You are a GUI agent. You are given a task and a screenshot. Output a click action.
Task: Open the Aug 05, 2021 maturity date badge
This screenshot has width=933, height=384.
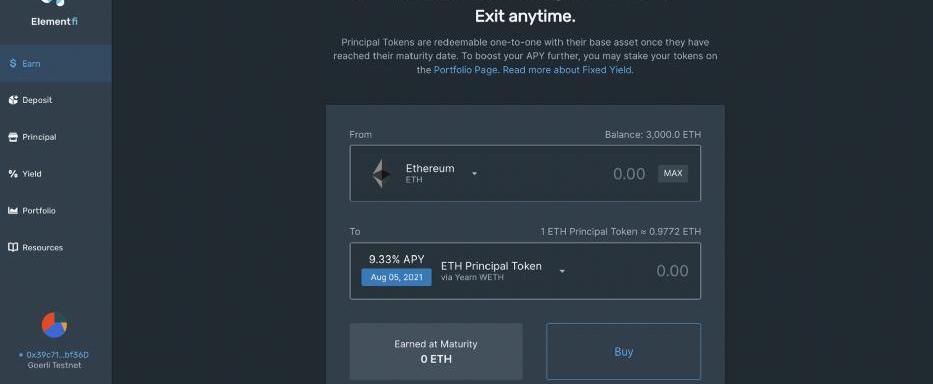click(x=396, y=277)
